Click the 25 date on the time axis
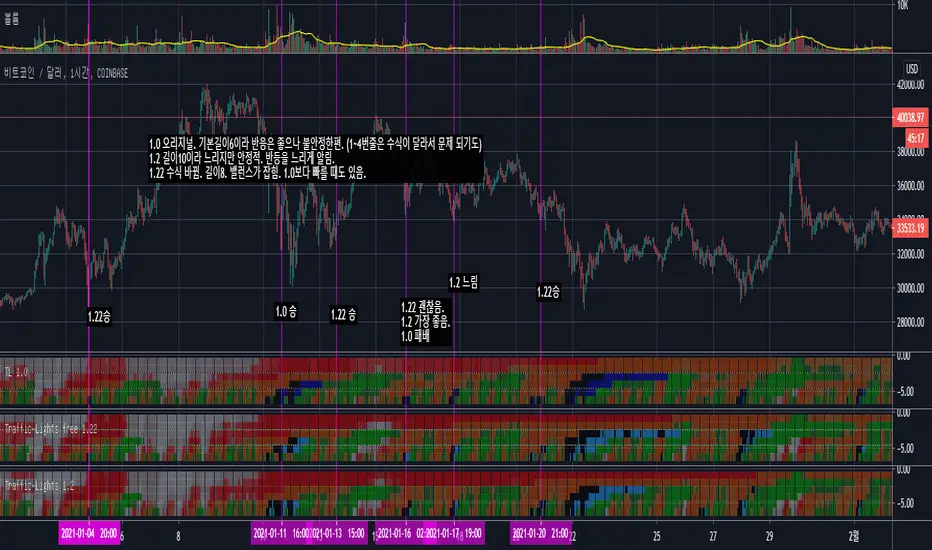The image size is (932, 550). coord(657,536)
